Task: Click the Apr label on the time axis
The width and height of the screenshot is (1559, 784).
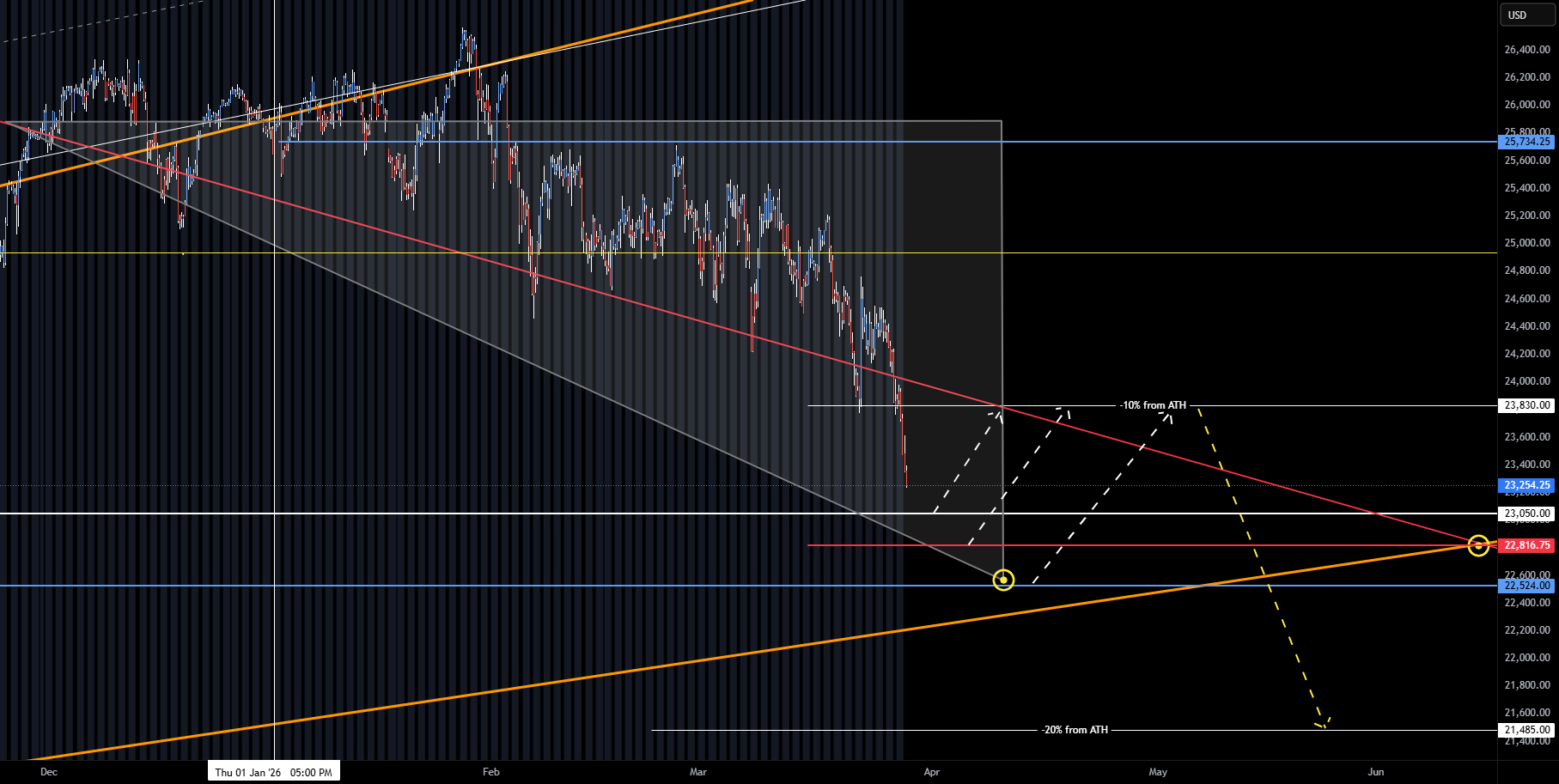Action: point(931,772)
